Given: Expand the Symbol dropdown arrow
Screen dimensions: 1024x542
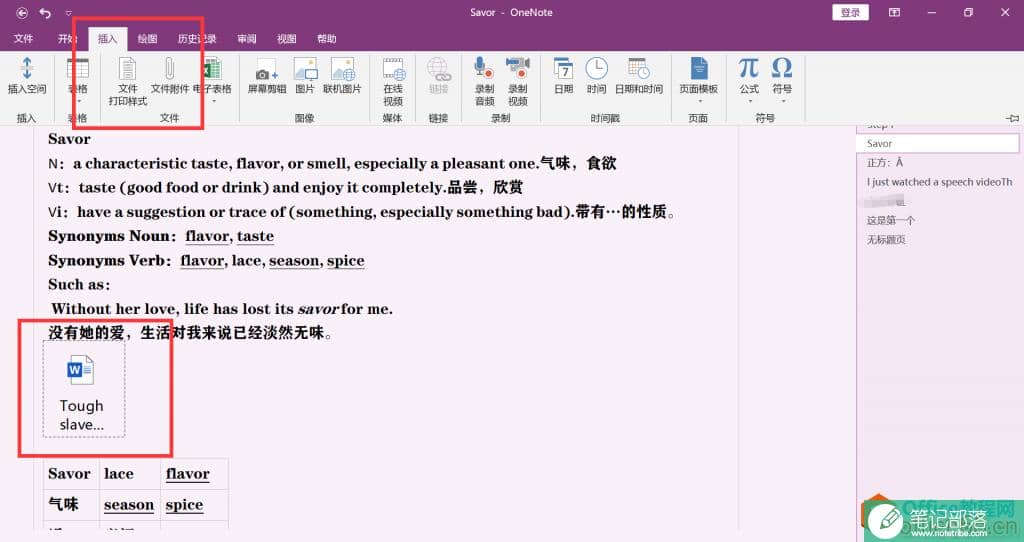Looking at the screenshot, I should click(x=782, y=102).
